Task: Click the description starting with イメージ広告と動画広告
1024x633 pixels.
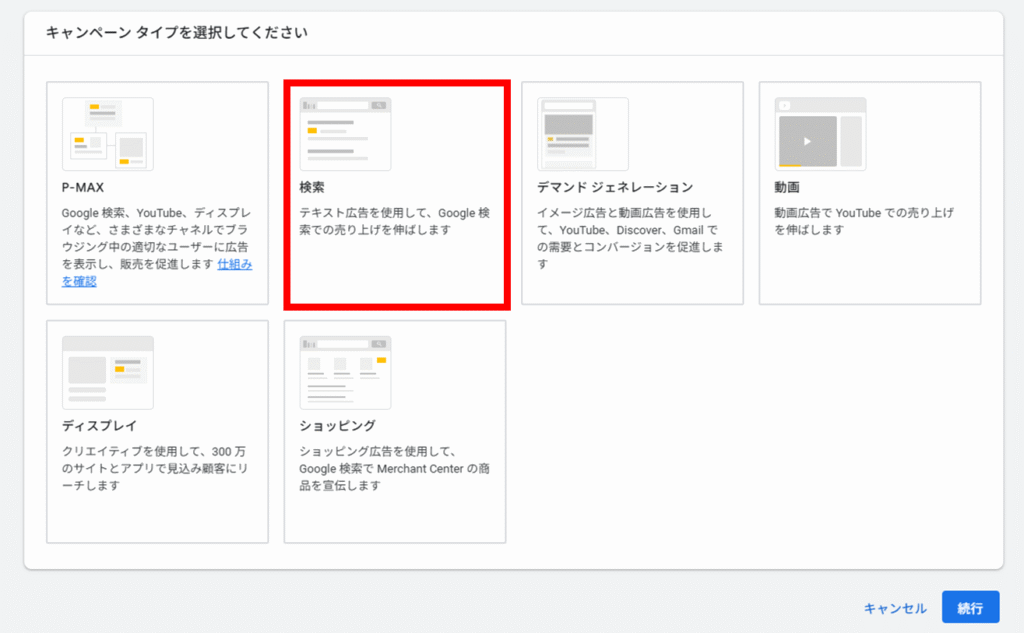Action: tap(630, 238)
